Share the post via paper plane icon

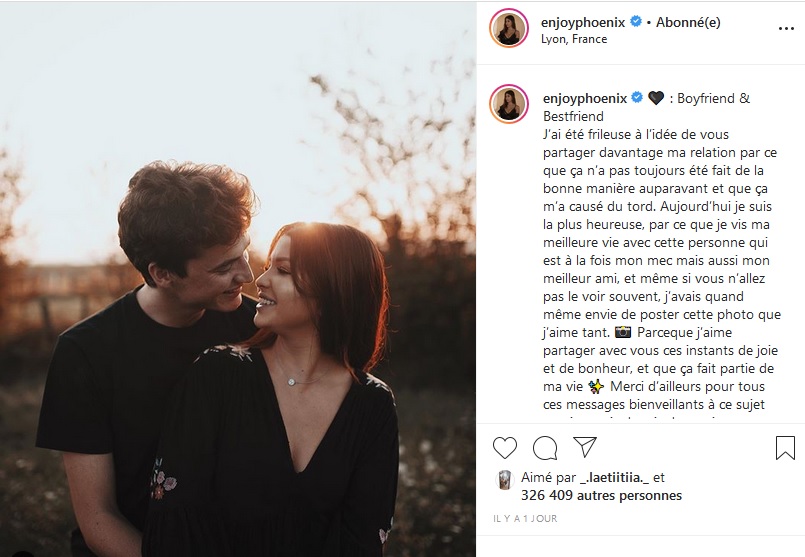tap(585, 446)
